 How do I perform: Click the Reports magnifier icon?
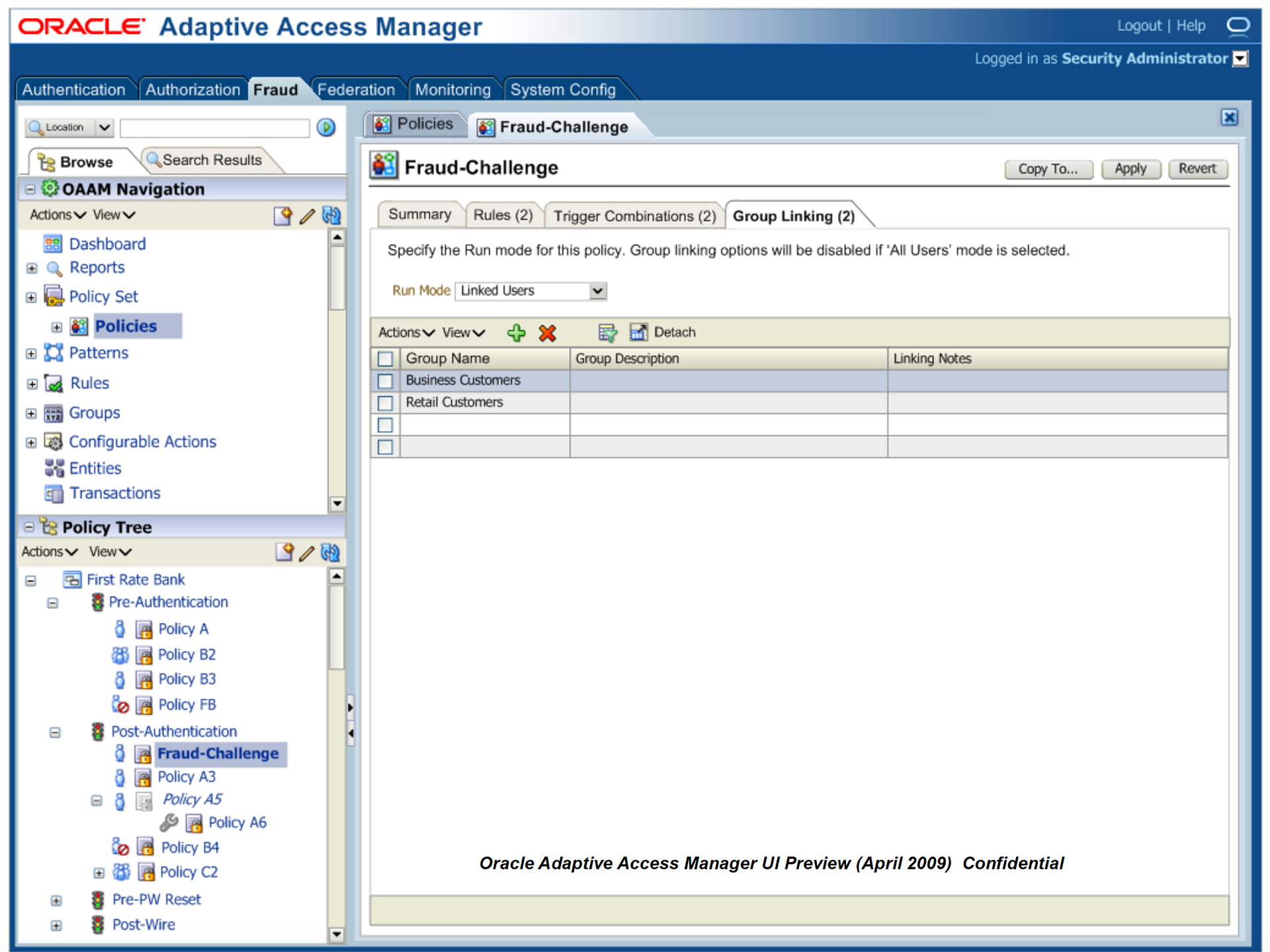pos(54,268)
